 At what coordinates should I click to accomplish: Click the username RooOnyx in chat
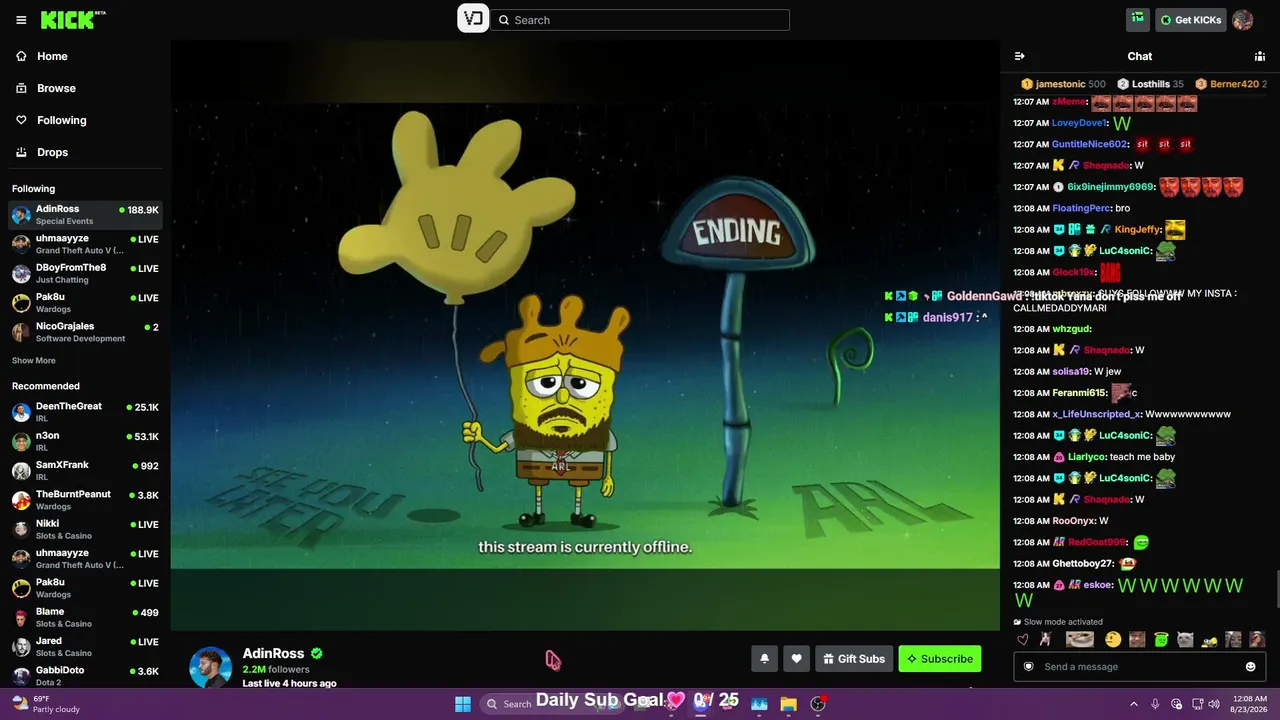(x=1073, y=521)
